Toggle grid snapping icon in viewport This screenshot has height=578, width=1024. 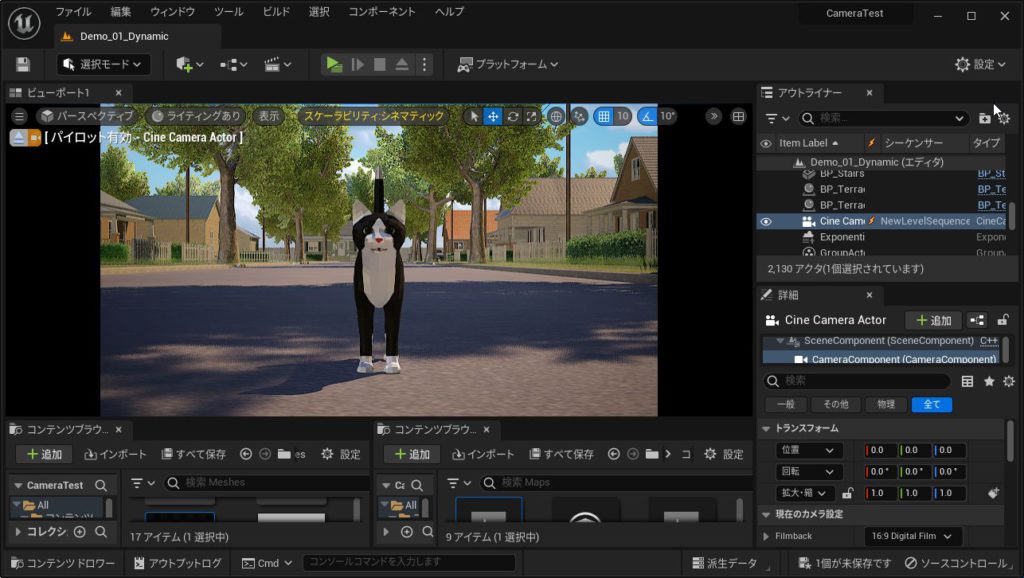pos(604,116)
